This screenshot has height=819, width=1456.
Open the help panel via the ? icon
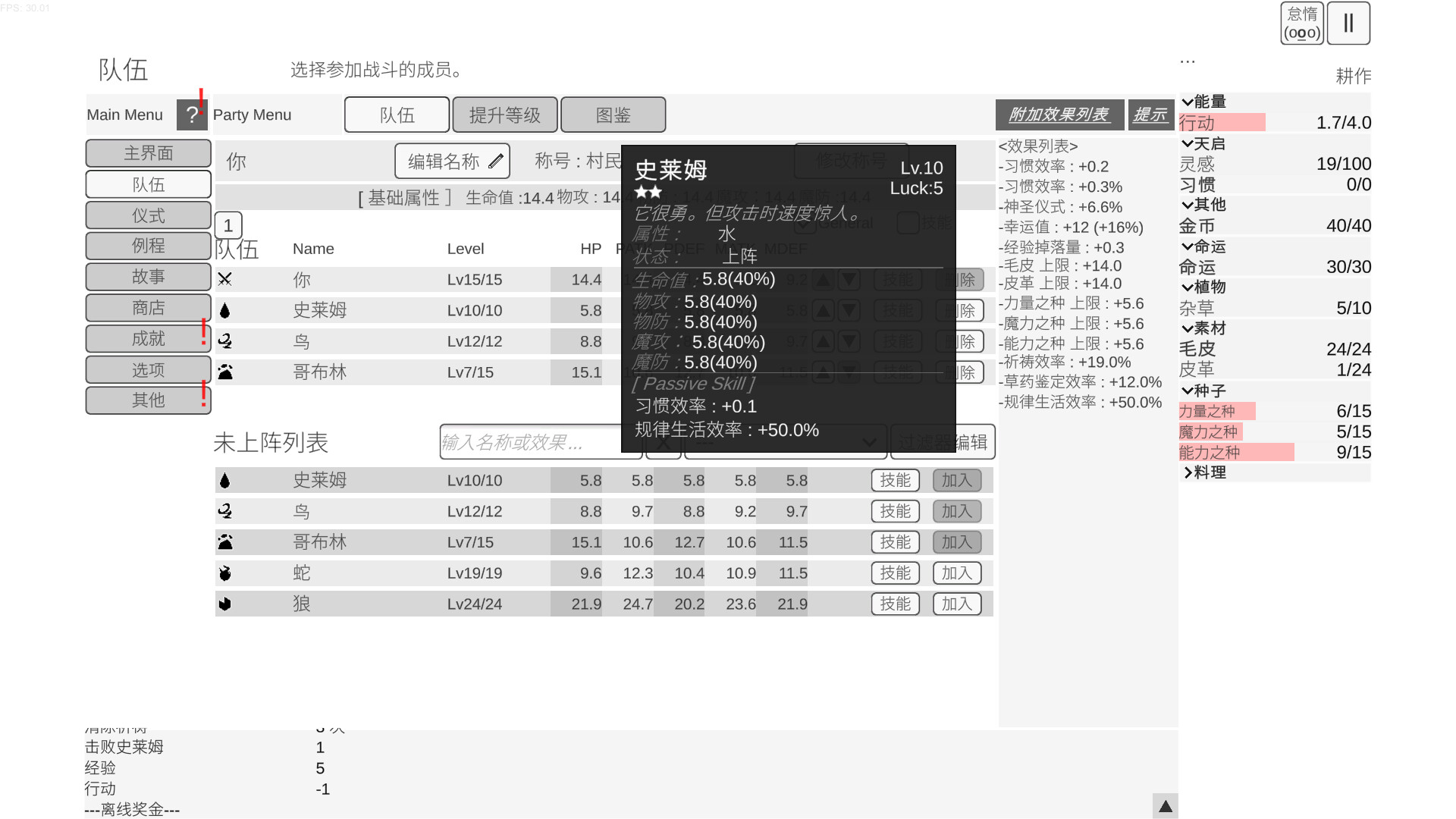192,115
